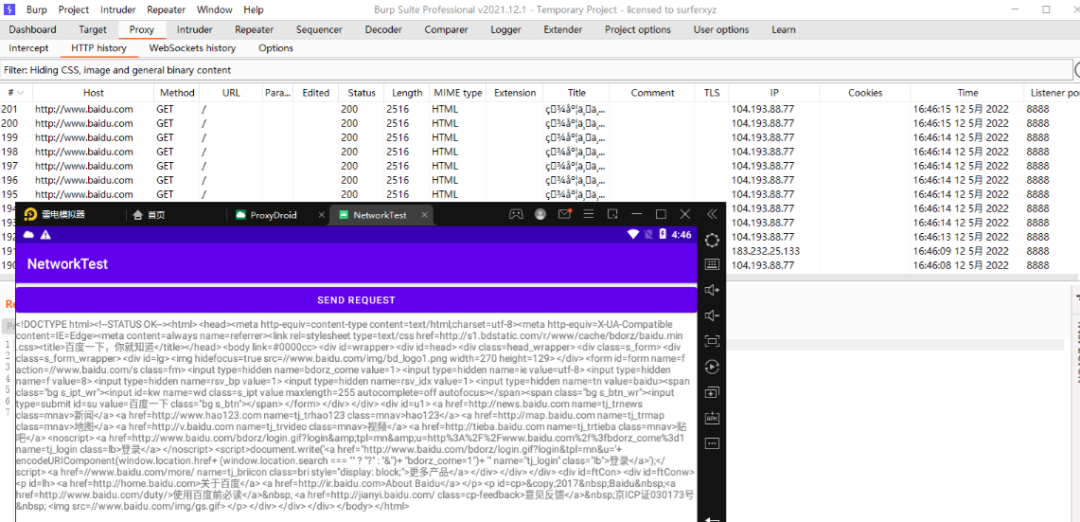This screenshot has height=522, width=1080.
Task: Sort by Status column header
Action: (x=361, y=93)
